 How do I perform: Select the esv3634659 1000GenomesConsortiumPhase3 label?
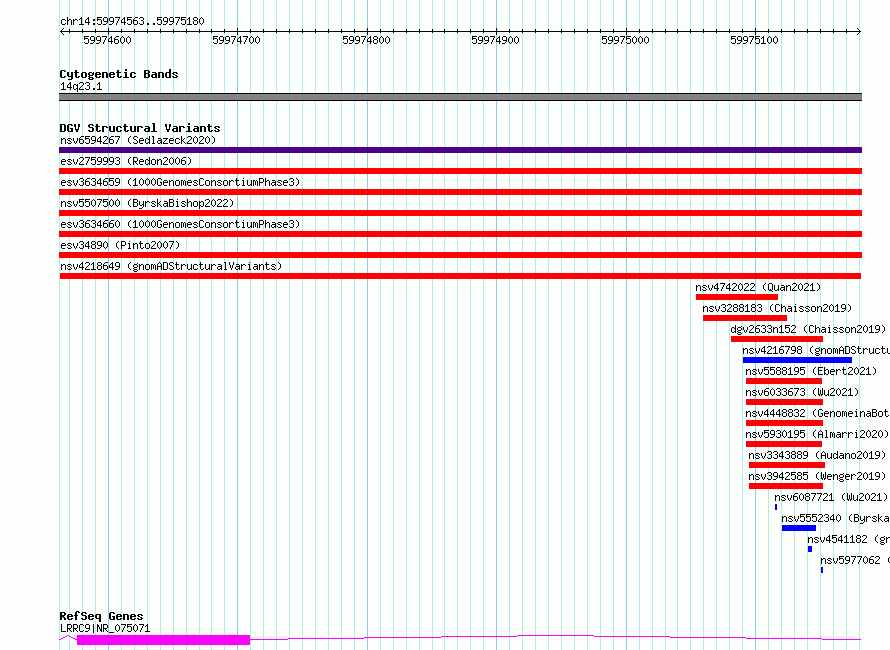tap(180, 182)
